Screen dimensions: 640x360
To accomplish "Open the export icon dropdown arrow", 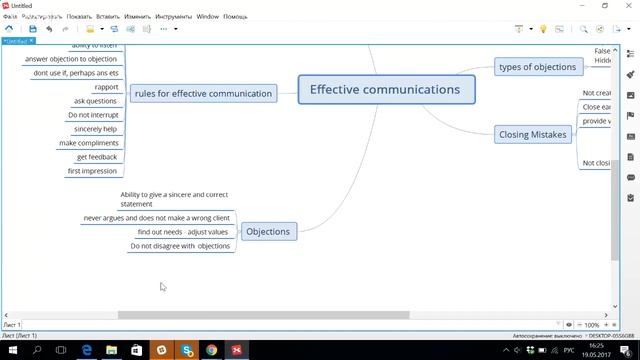I will 629,29.
